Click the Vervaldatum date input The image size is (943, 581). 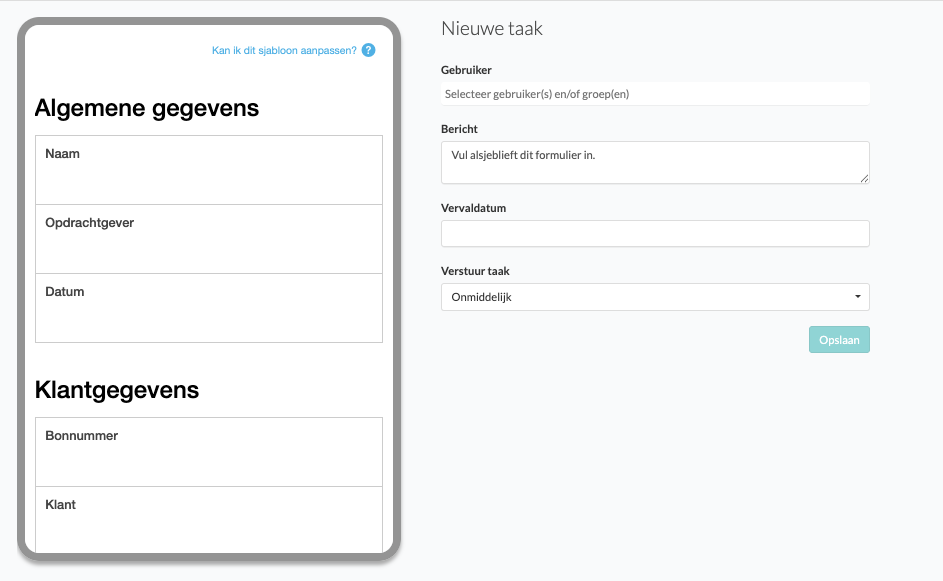[655, 233]
